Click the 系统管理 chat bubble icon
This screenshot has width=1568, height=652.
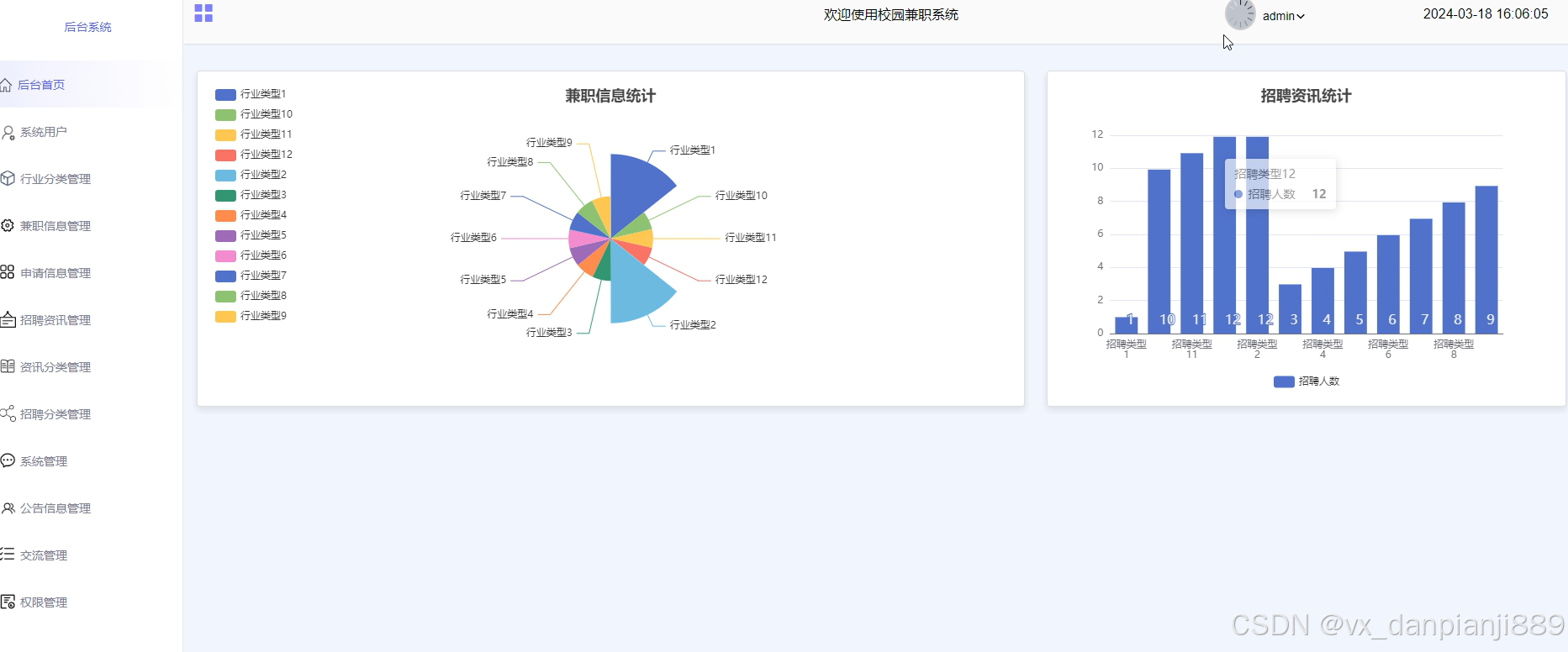coord(8,460)
